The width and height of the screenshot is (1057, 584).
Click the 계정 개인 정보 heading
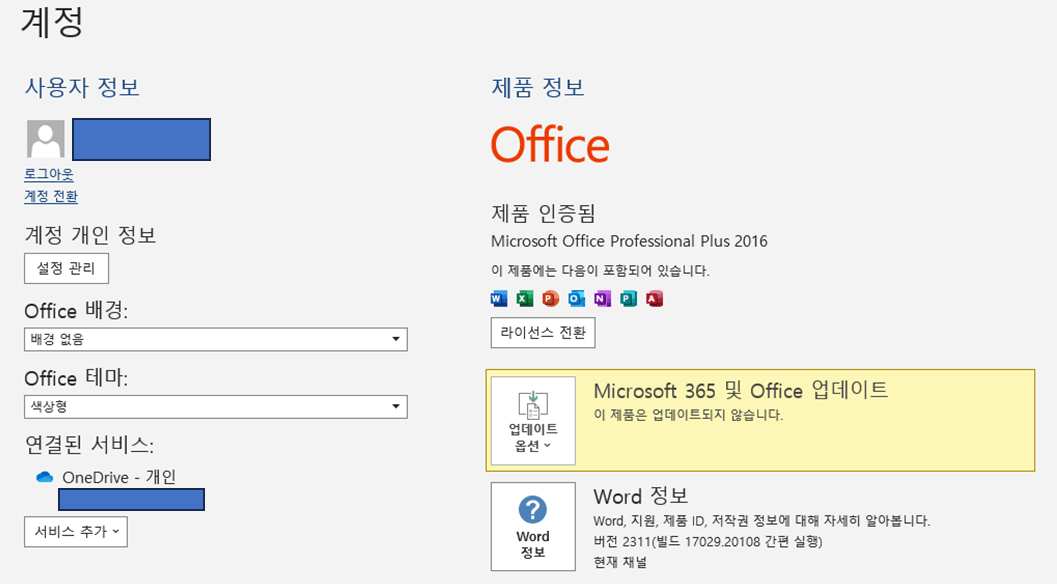click(90, 235)
